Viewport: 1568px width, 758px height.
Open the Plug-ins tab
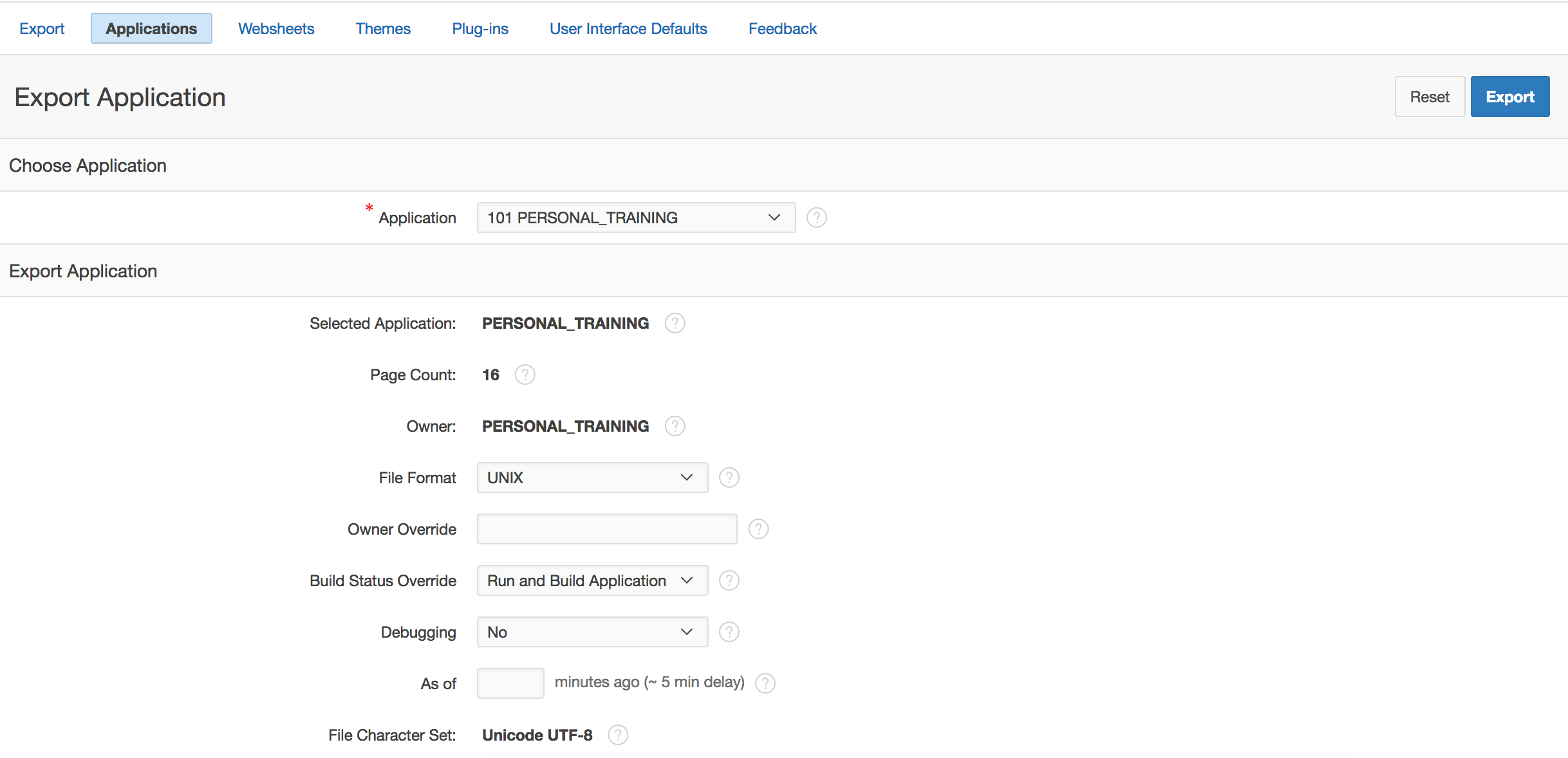[480, 29]
